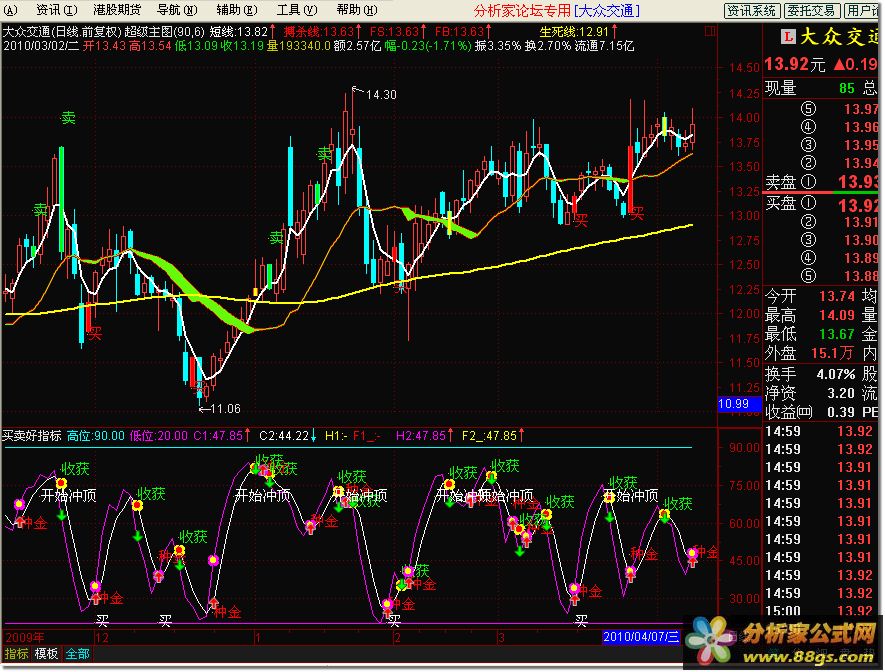
Task: Click the 委托交易 button
Action: [812, 10]
